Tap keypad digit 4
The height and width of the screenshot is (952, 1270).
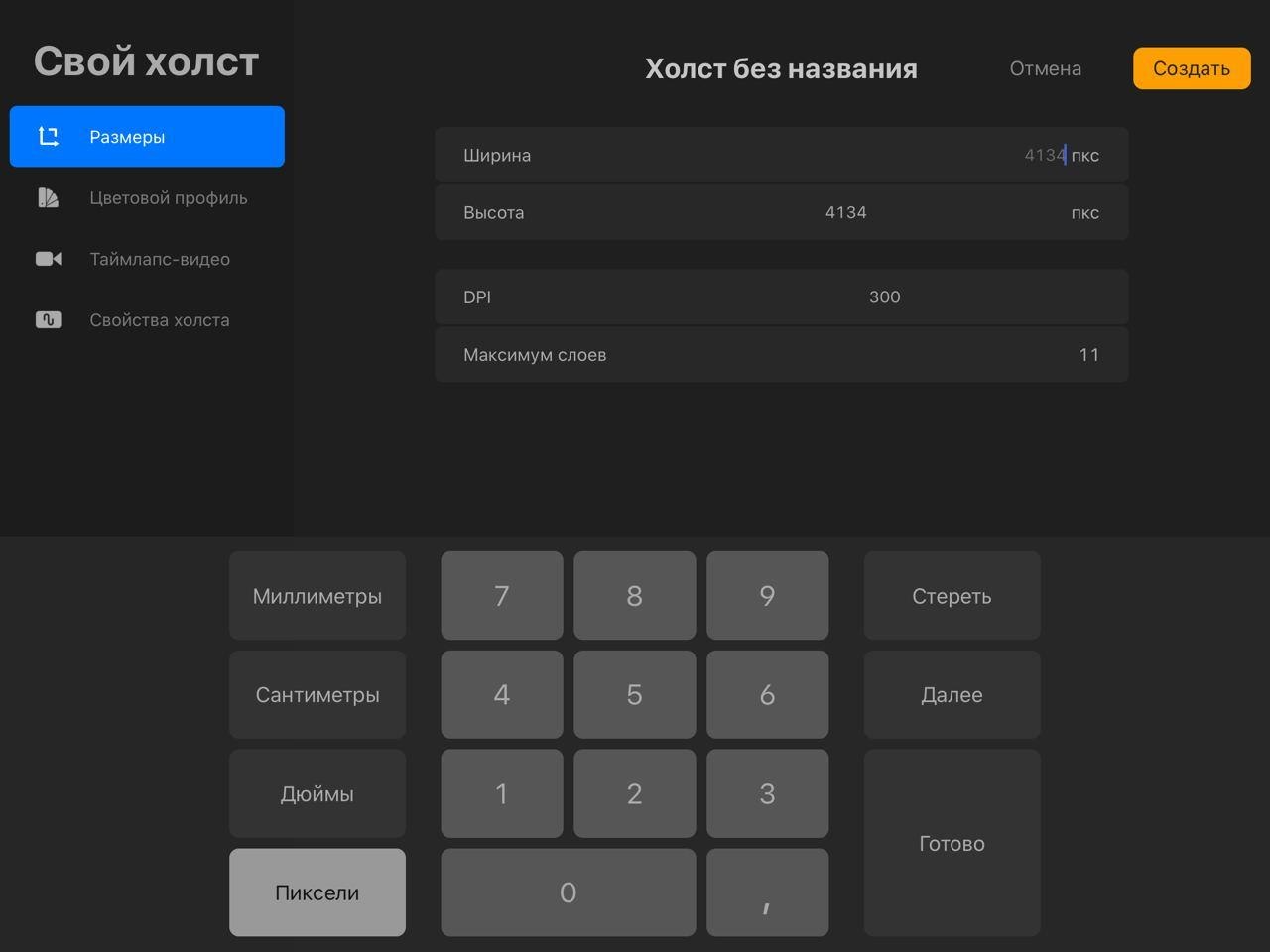pyautogui.click(x=502, y=695)
